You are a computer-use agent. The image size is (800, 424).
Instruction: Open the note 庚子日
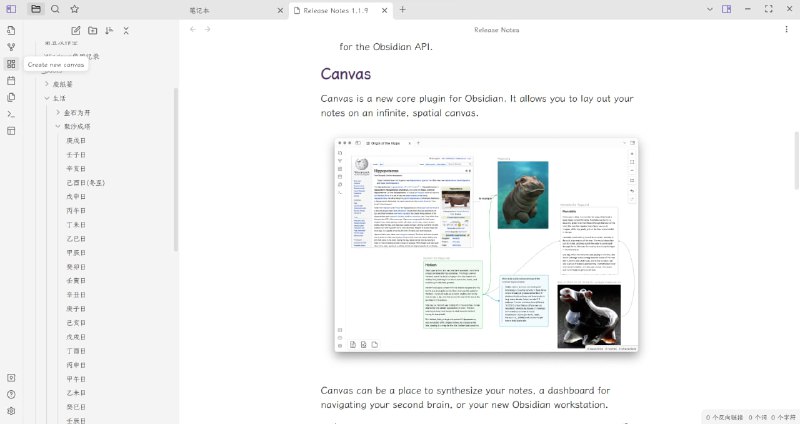tap(76, 309)
